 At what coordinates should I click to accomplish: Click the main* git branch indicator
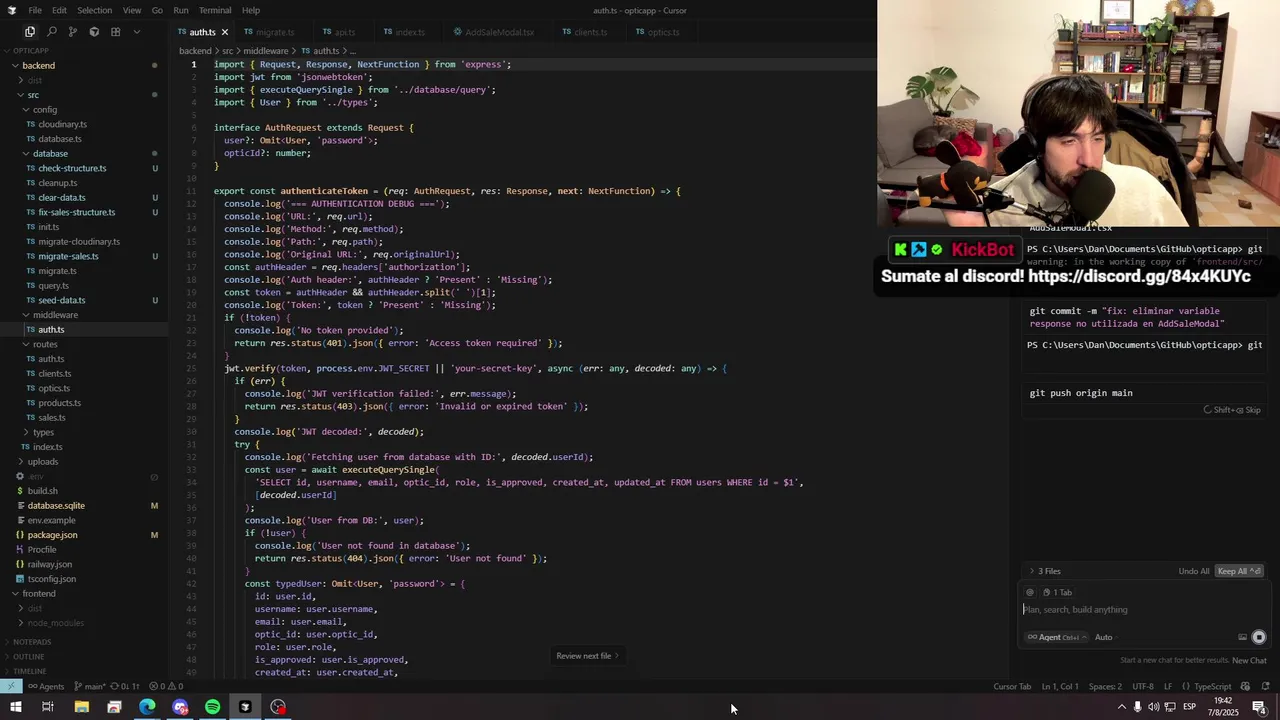tap(91, 686)
